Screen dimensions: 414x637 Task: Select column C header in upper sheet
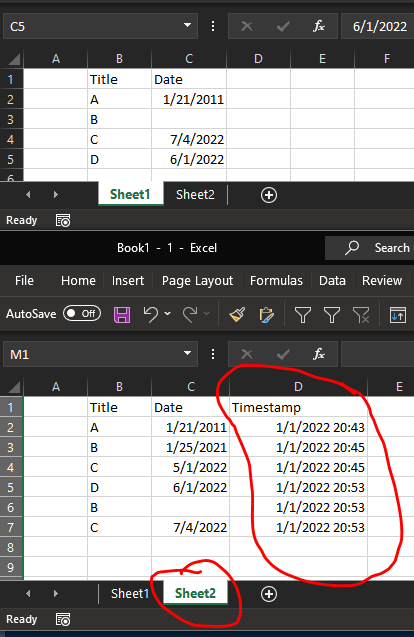189,59
